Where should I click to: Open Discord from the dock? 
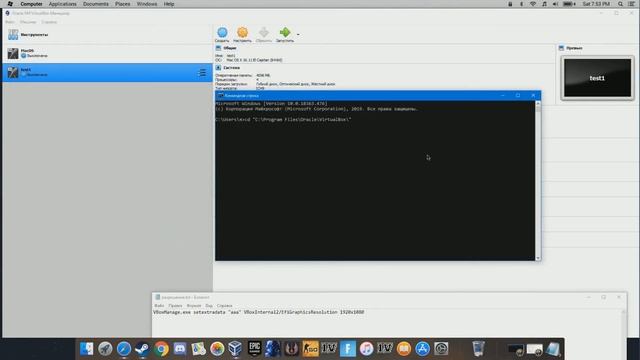tap(180, 349)
